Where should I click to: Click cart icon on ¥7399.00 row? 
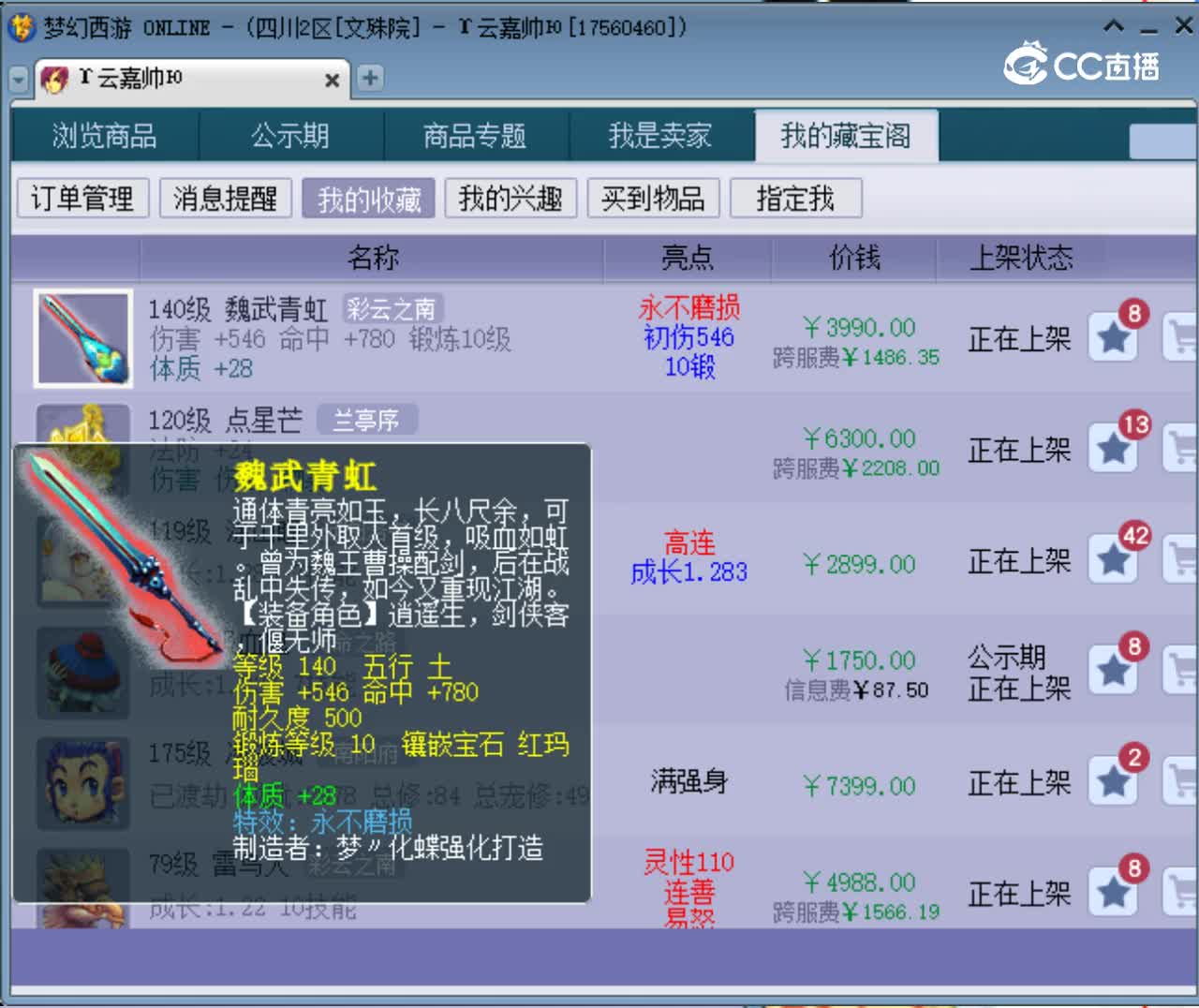point(1181,782)
